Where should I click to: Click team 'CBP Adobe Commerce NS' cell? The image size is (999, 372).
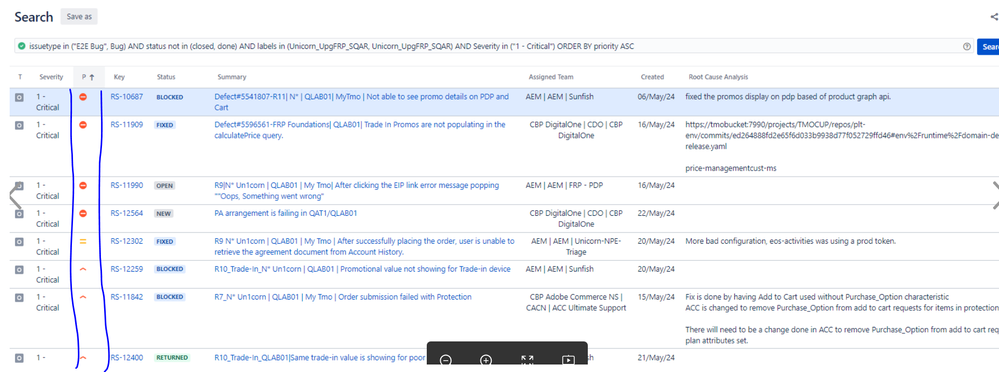click(576, 302)
